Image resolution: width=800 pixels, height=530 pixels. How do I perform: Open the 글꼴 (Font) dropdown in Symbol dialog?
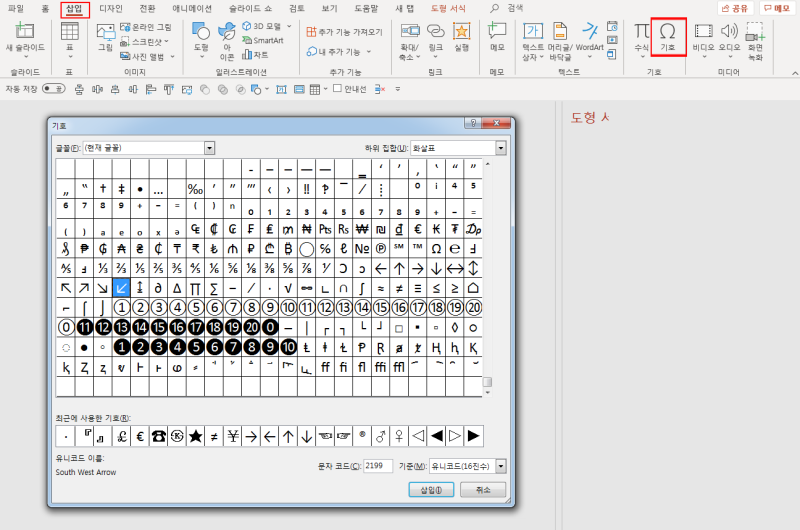(209, 148)
